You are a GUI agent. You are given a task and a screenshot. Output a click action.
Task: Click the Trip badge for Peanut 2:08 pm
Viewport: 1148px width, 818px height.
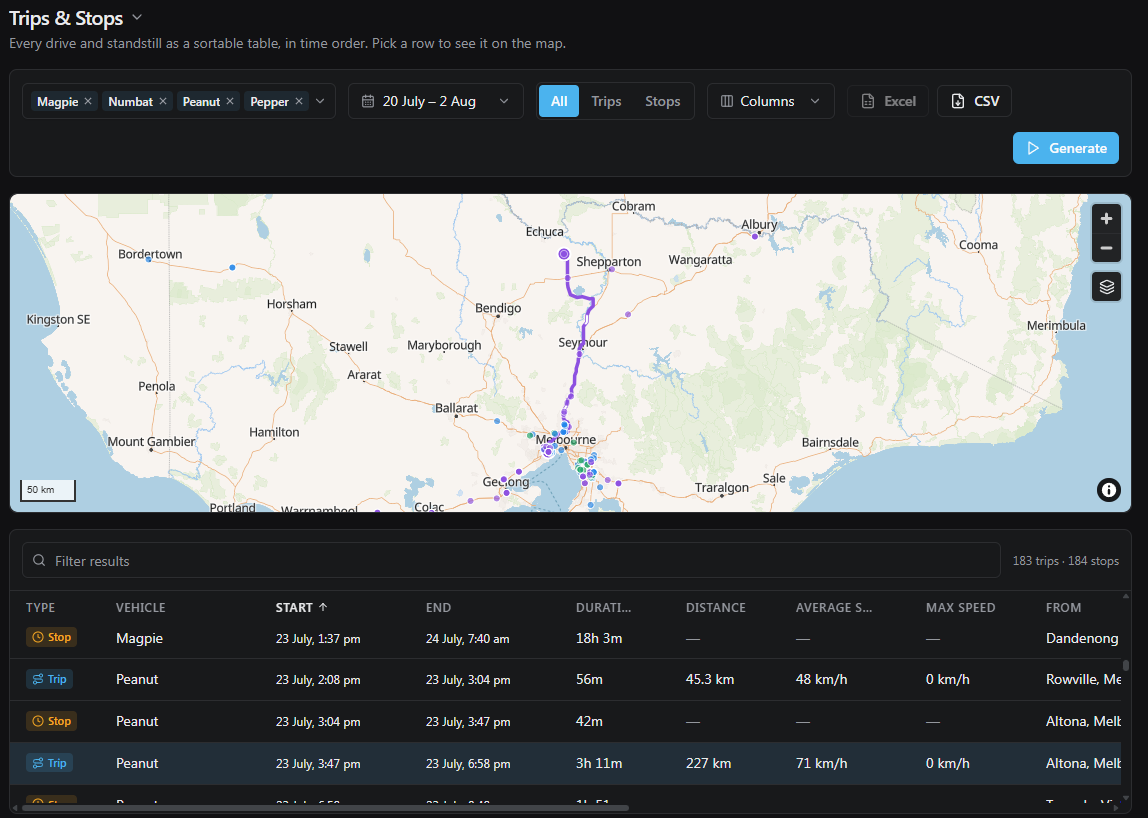click(50, 679)
